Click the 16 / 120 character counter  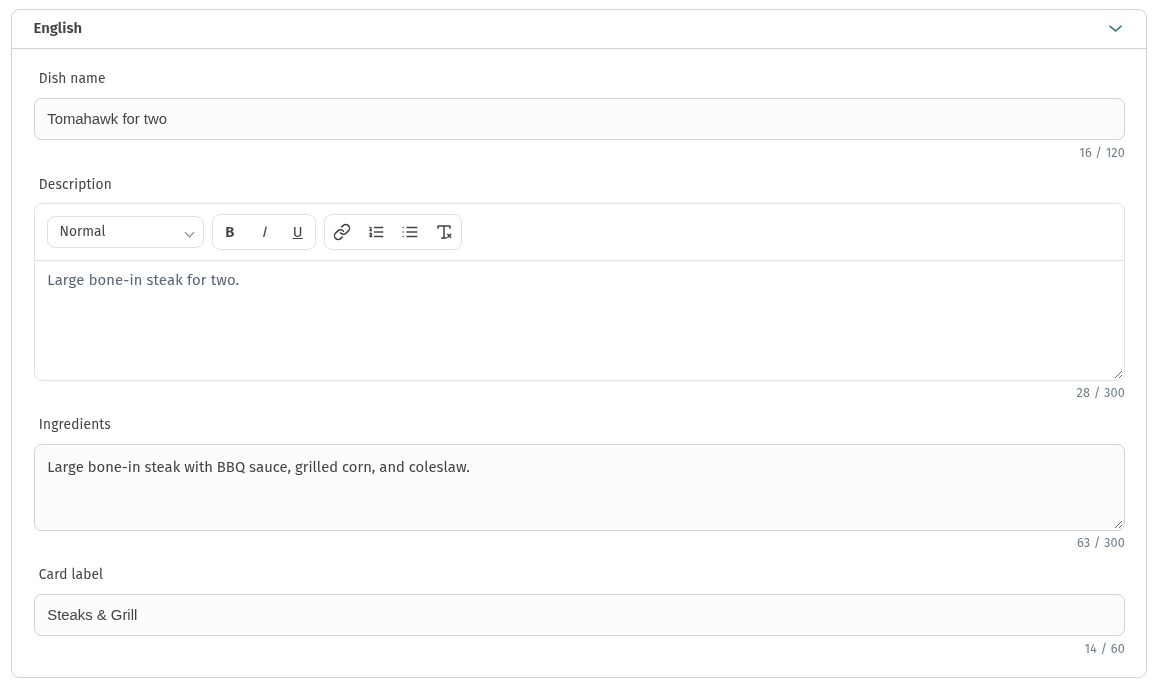click(1101, 153)
